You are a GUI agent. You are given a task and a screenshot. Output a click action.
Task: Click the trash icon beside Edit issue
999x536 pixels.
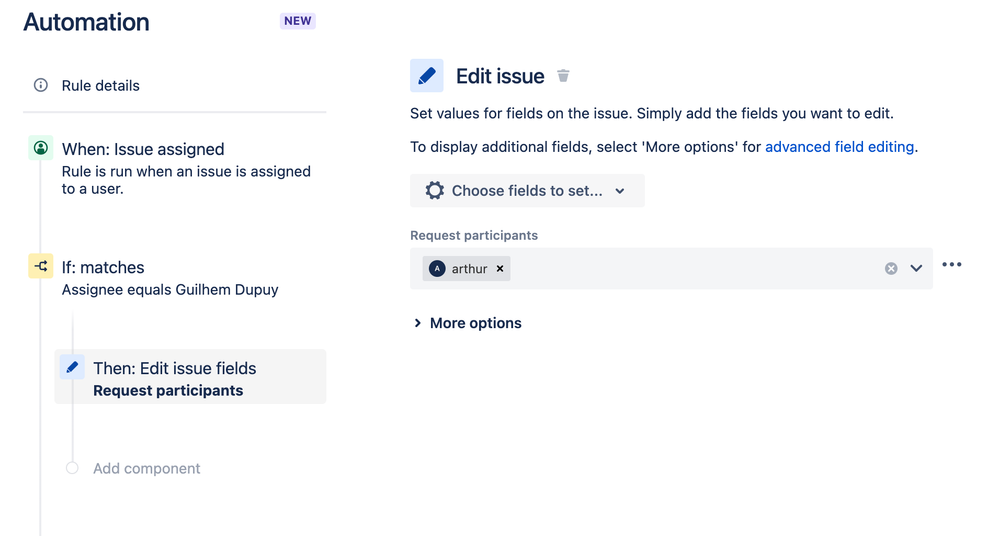563,76
